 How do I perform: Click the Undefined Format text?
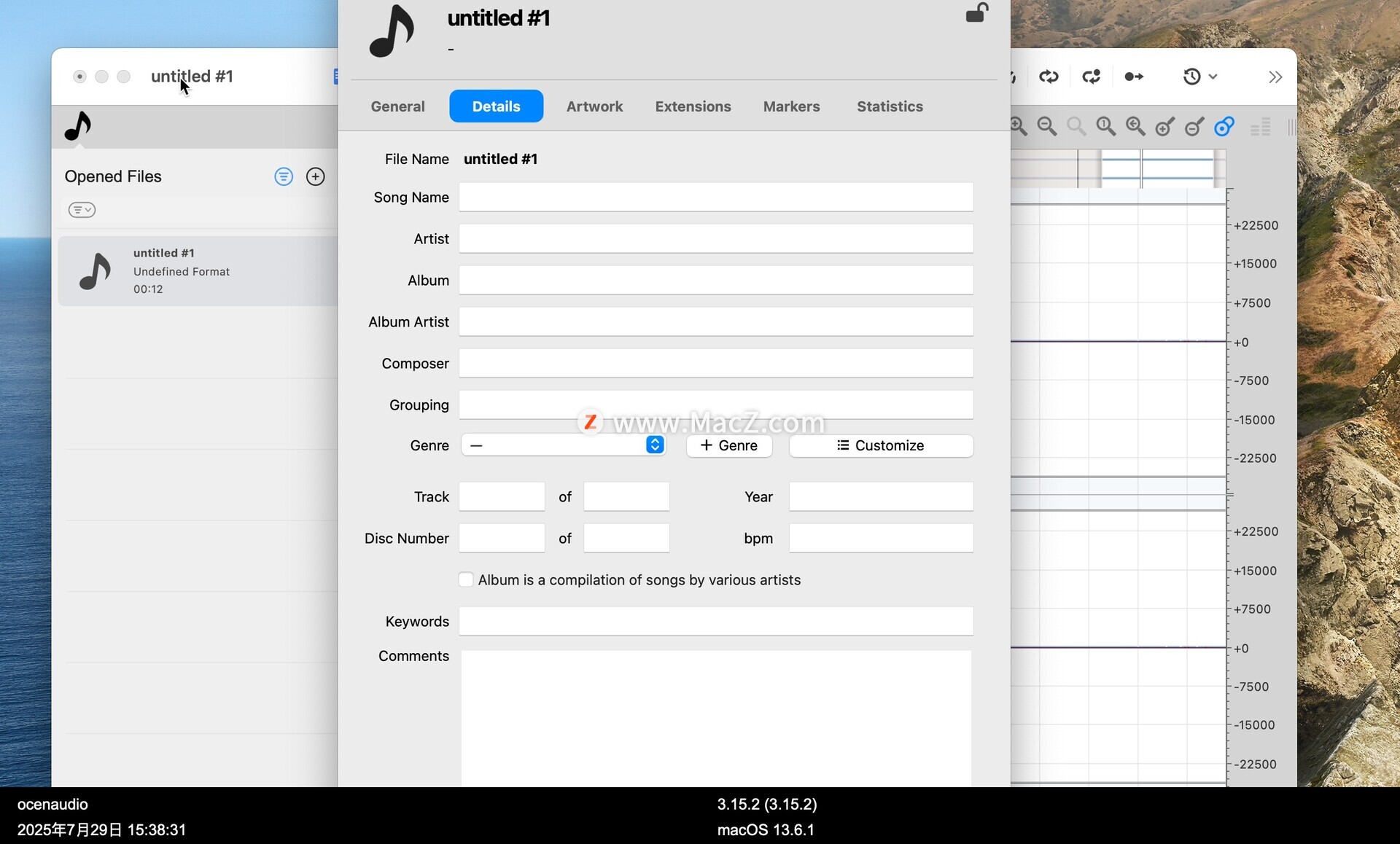point(182,272)
